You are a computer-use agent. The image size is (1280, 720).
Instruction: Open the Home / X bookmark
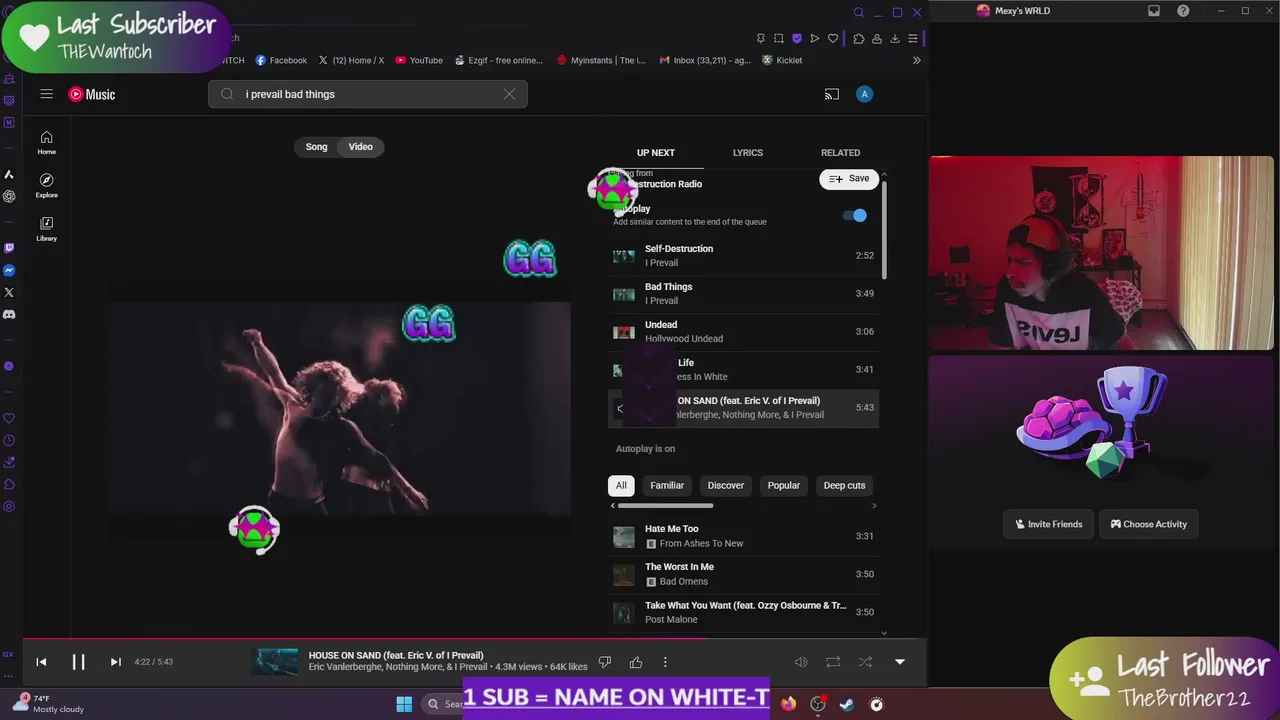351,60
